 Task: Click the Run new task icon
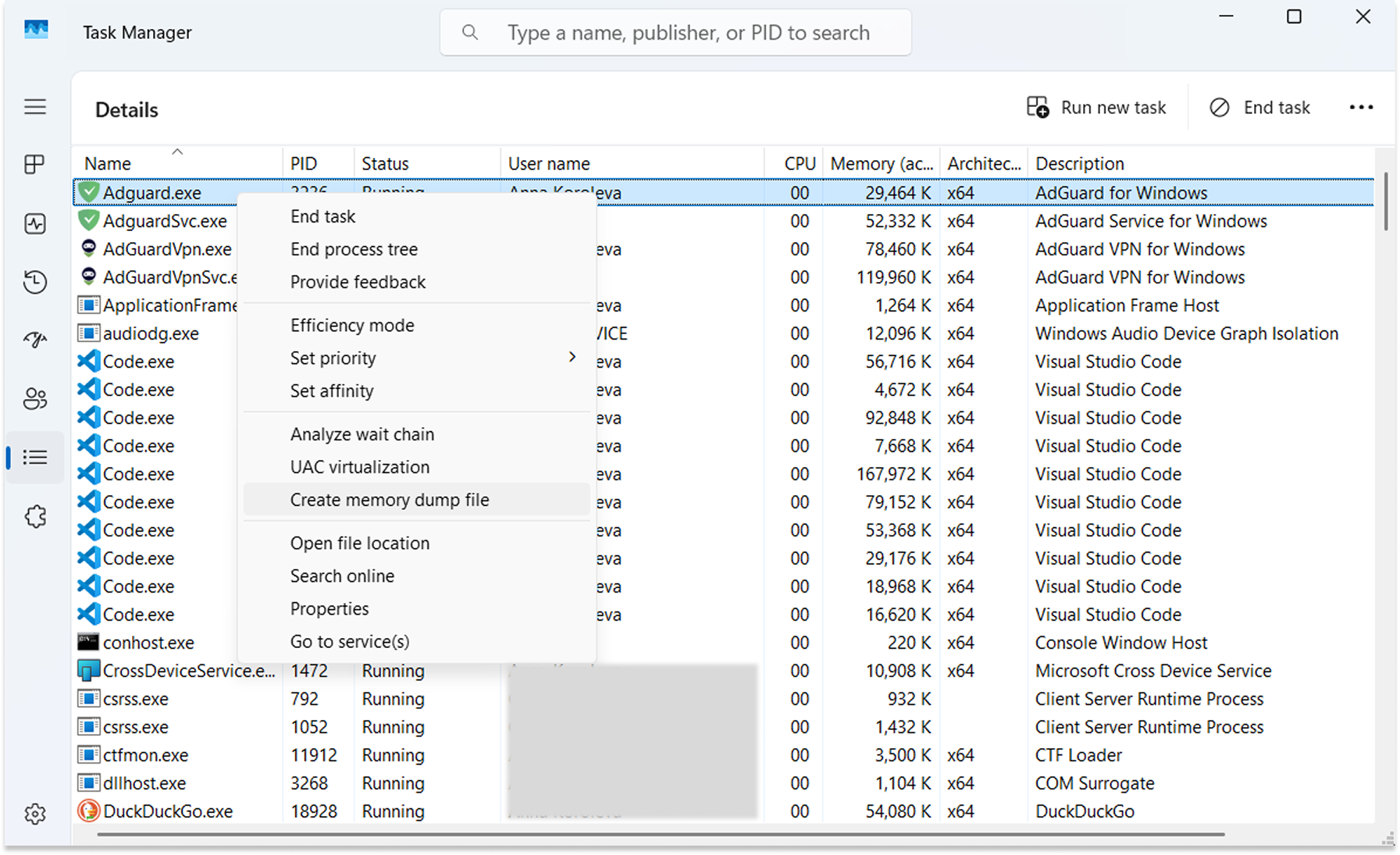(1038, 107)
